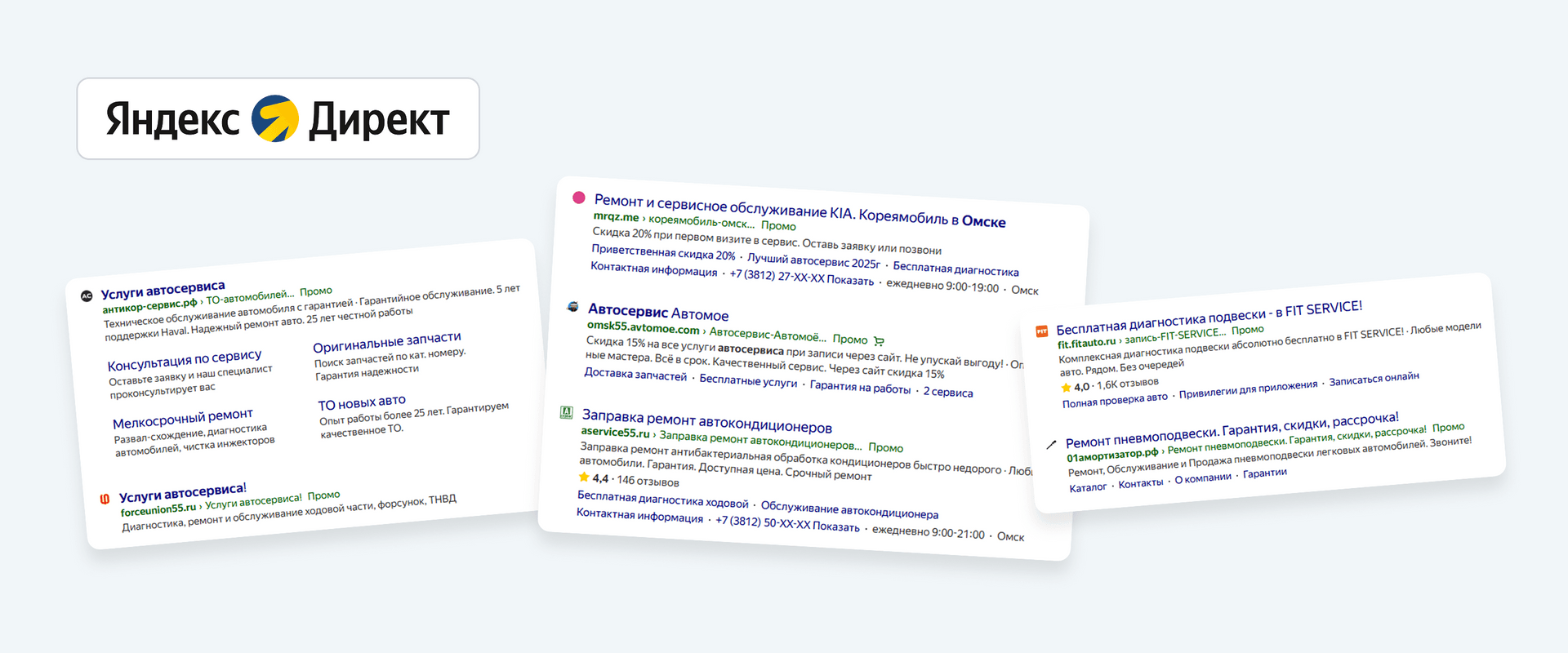Click the Автосервис Автомое favicon
This screenshot has width=1568, height=653.
click(x=573, y=307)
